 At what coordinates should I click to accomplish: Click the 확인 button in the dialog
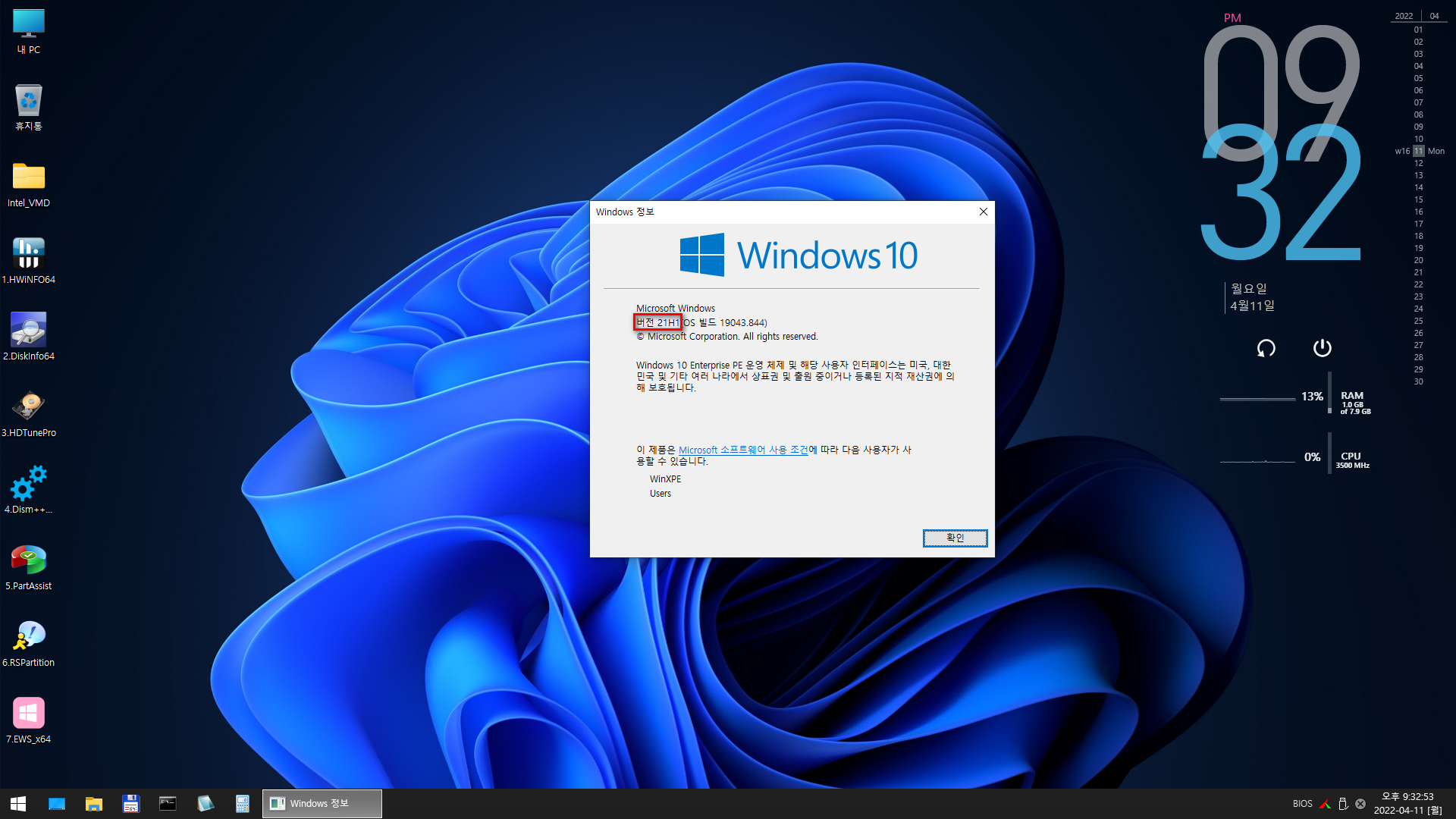[x=955, y=538]
